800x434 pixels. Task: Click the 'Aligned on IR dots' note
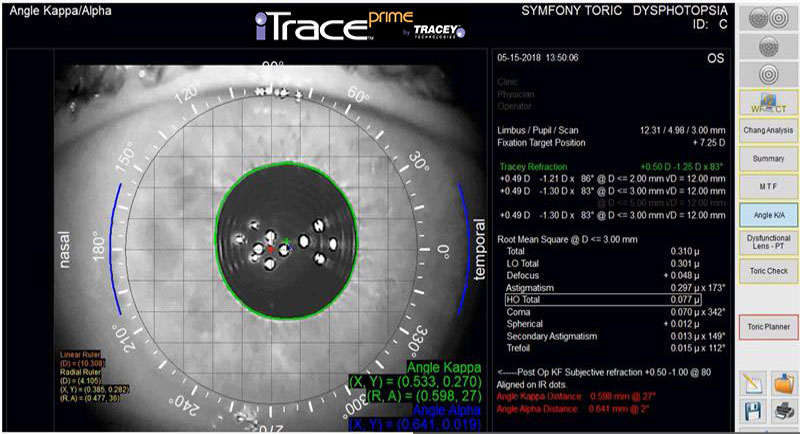(x=532, y=385)
